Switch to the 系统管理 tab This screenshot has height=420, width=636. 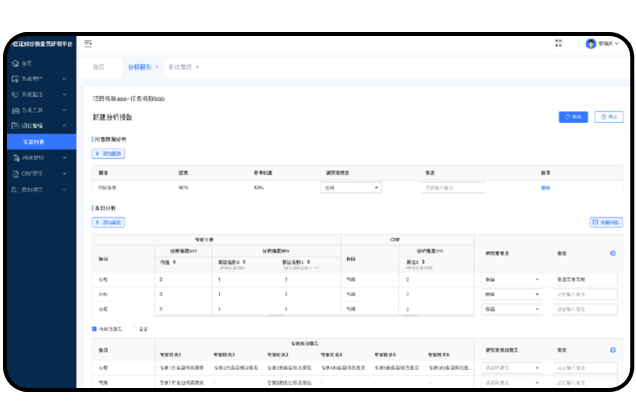coord(180,67)
